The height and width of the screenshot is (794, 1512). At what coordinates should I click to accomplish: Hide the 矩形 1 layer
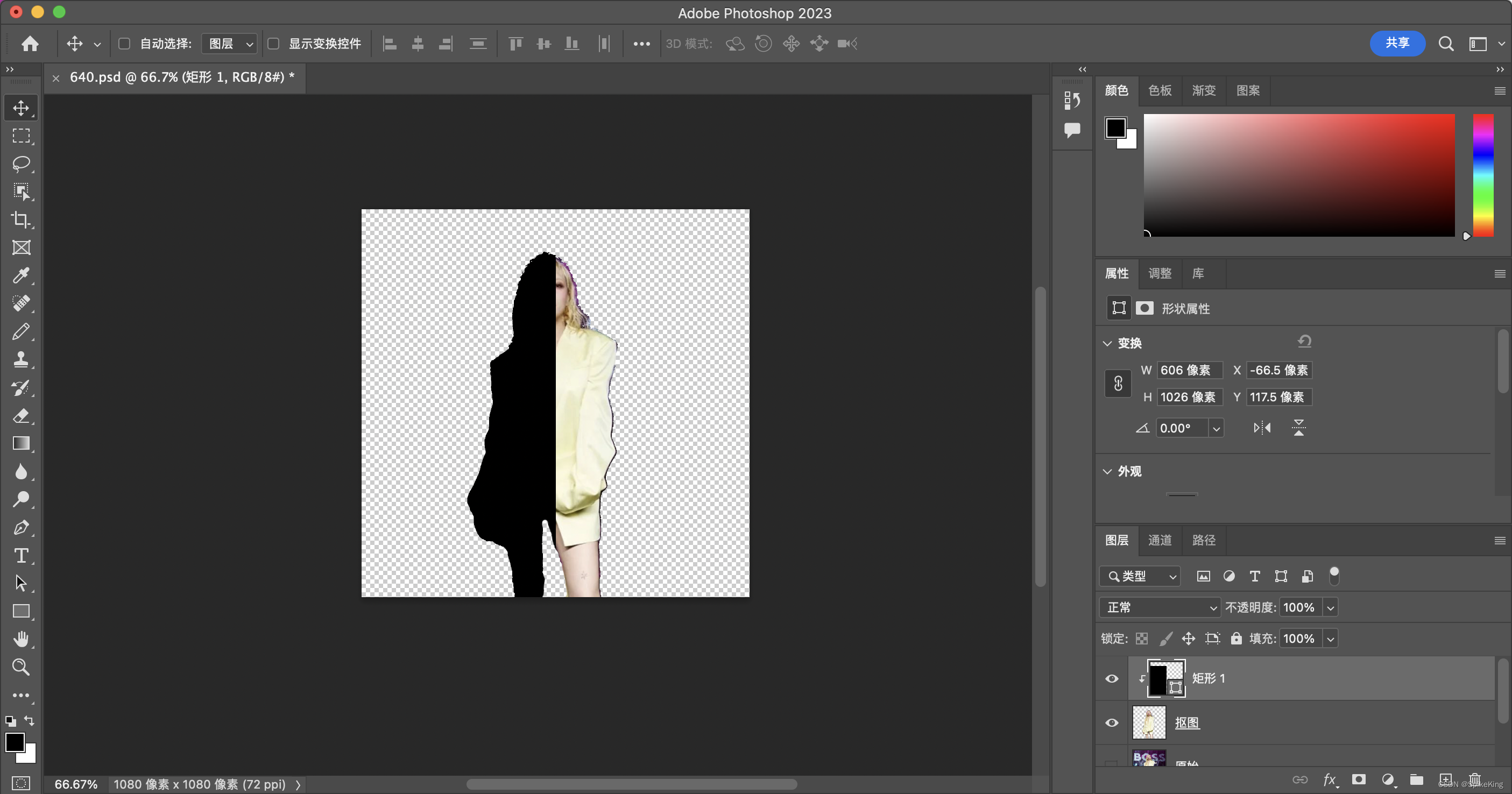(1112, 678)
